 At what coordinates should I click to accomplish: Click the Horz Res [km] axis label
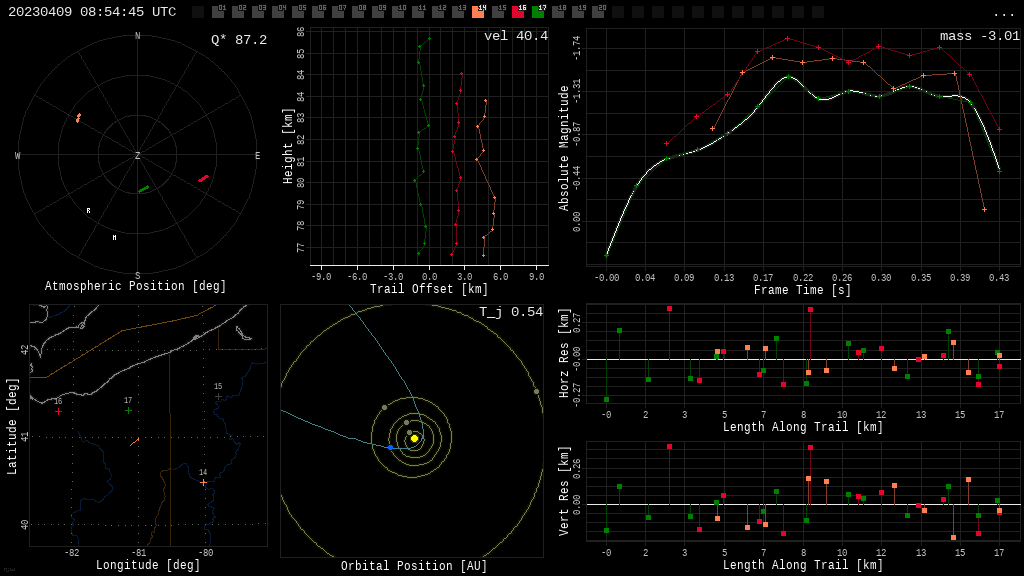pyautogui.click(x=565, y=353)
